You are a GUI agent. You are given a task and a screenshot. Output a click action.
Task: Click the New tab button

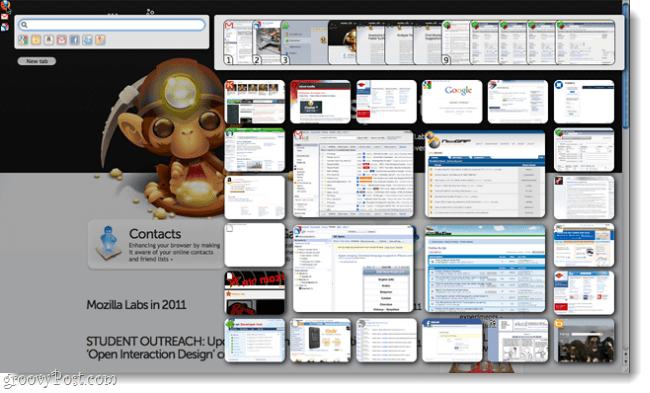coord(37,61)
